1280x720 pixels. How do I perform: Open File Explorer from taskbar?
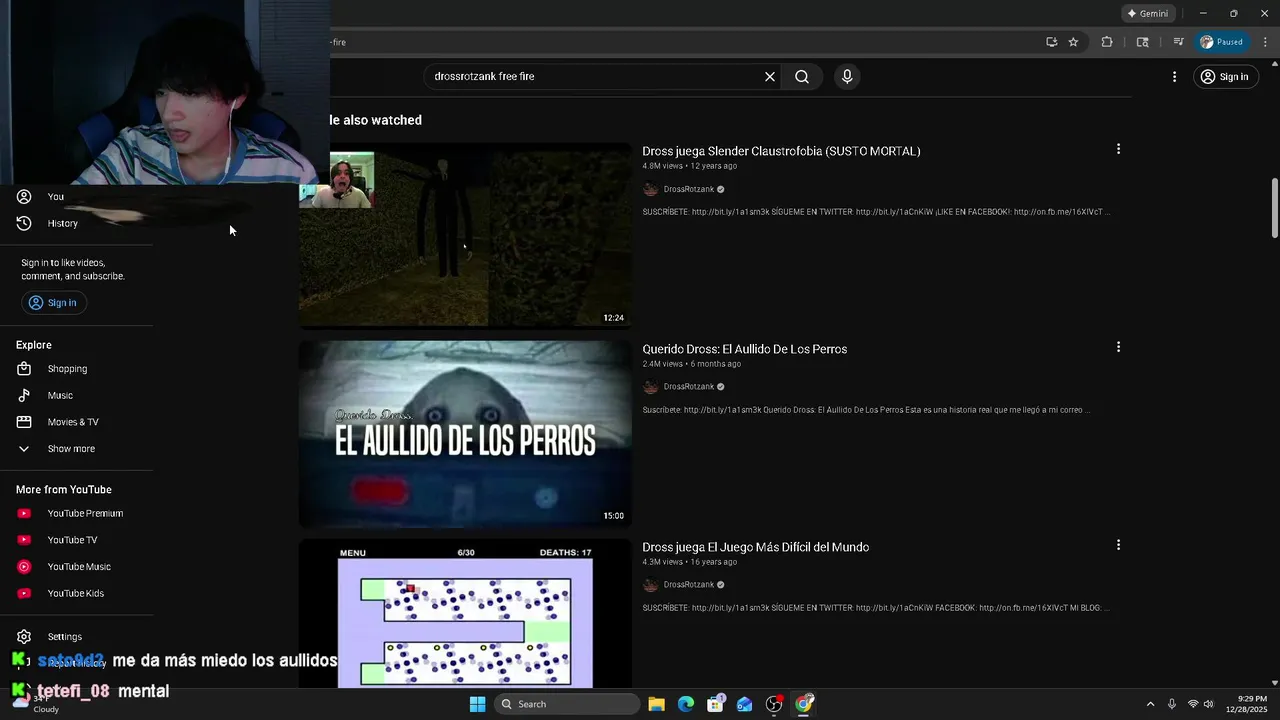[656, 704]
